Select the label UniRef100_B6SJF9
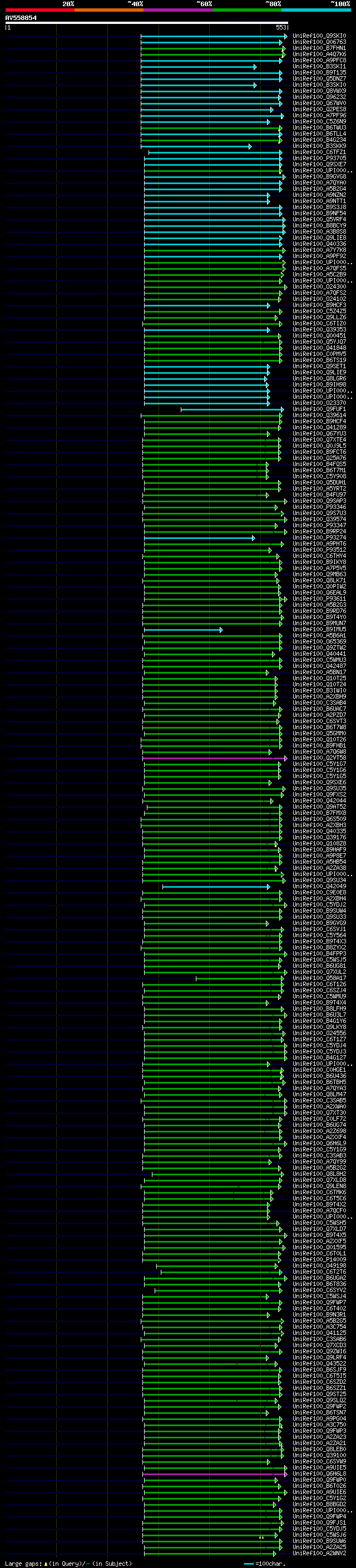The image size is (356, 1568). [319, 1369]
